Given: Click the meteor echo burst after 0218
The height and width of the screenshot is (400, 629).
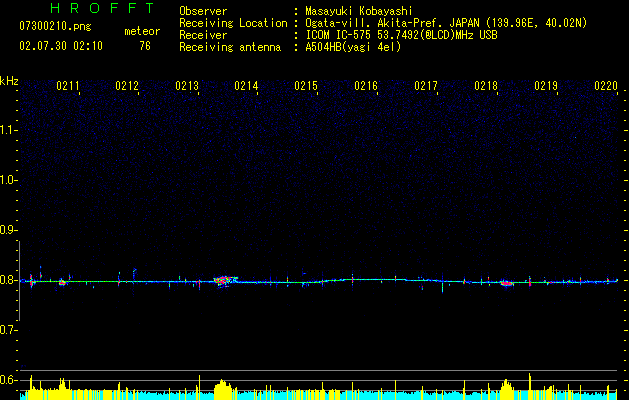Looking at the screenshot, I should coord(507,283).
